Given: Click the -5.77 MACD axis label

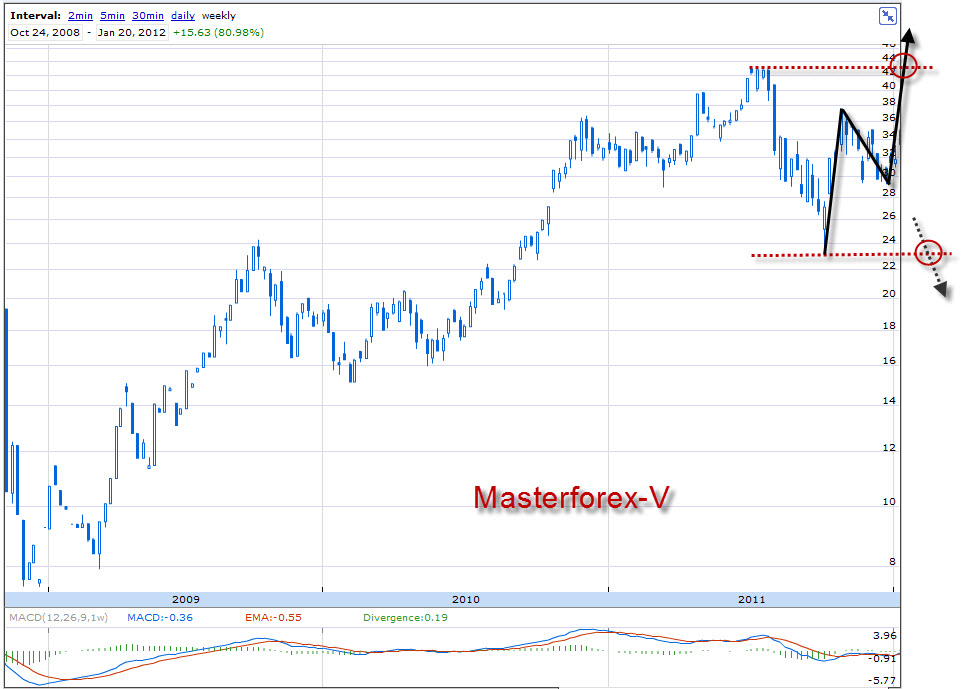Looking at the screenshot, I should 882,680.
